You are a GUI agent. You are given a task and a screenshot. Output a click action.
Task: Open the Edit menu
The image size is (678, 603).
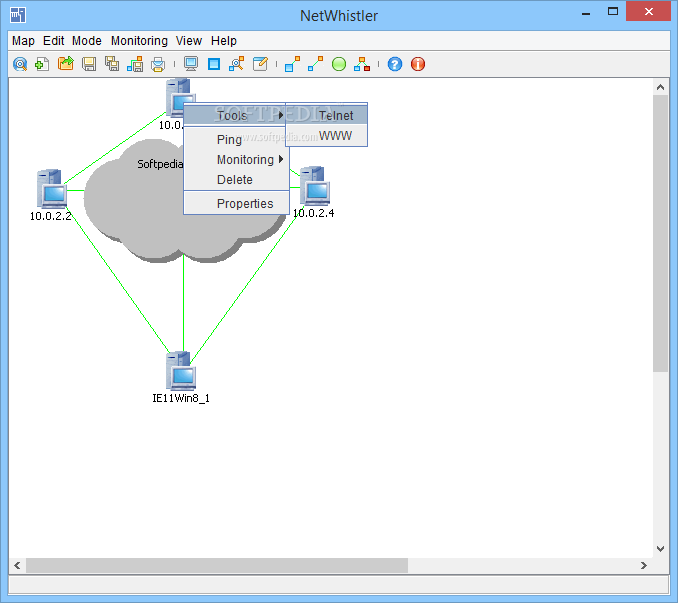click(x=54, y=41)
